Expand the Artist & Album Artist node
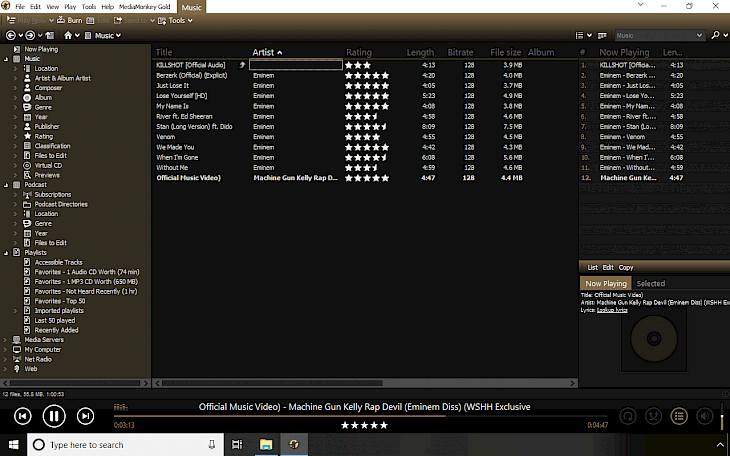 tap(15, 78)
